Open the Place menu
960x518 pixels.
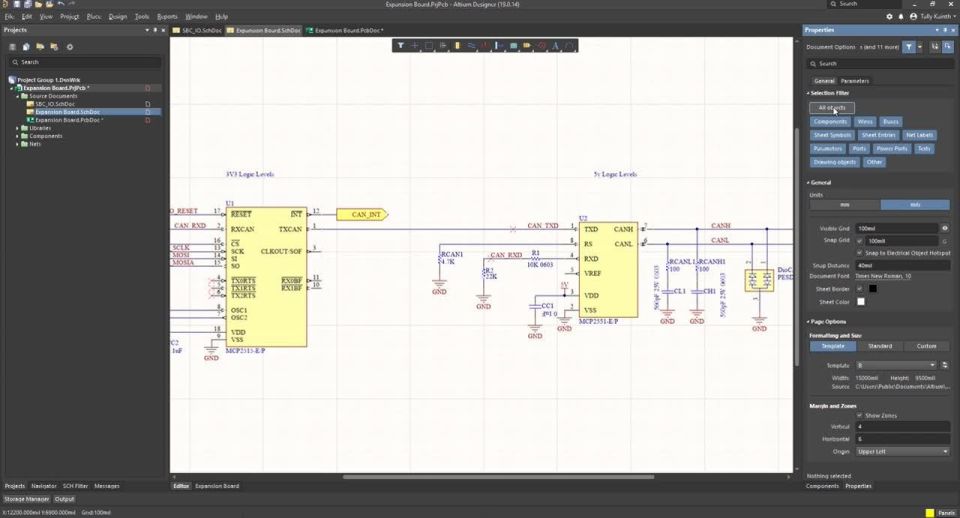[94, 17]
